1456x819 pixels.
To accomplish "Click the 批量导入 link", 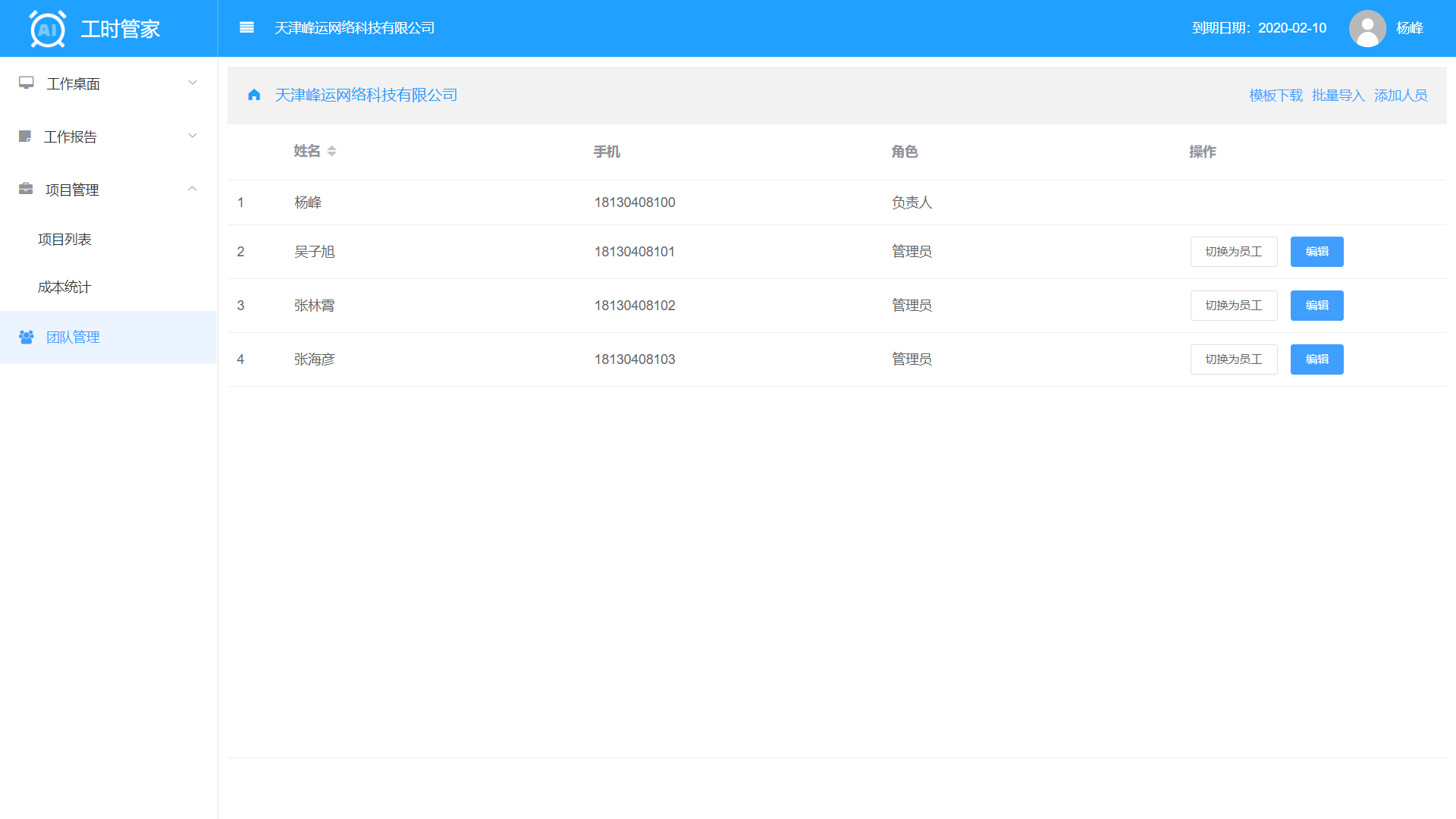I will point(1338,96).
